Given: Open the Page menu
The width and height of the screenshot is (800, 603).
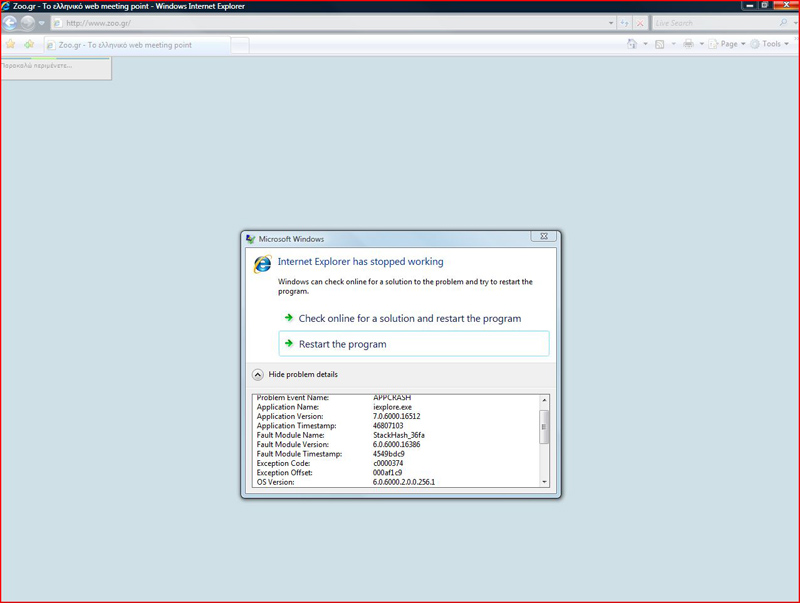Looking at the screenshot, I should click(x=727, y=44).
